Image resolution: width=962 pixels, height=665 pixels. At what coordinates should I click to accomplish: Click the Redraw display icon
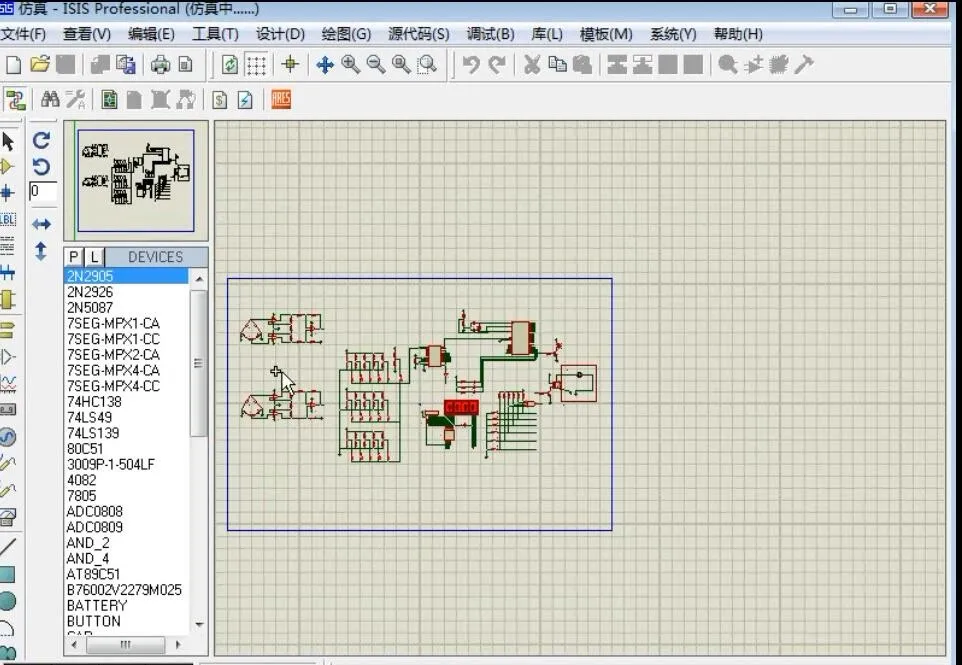pyautogui.click(x=230, y=64)
